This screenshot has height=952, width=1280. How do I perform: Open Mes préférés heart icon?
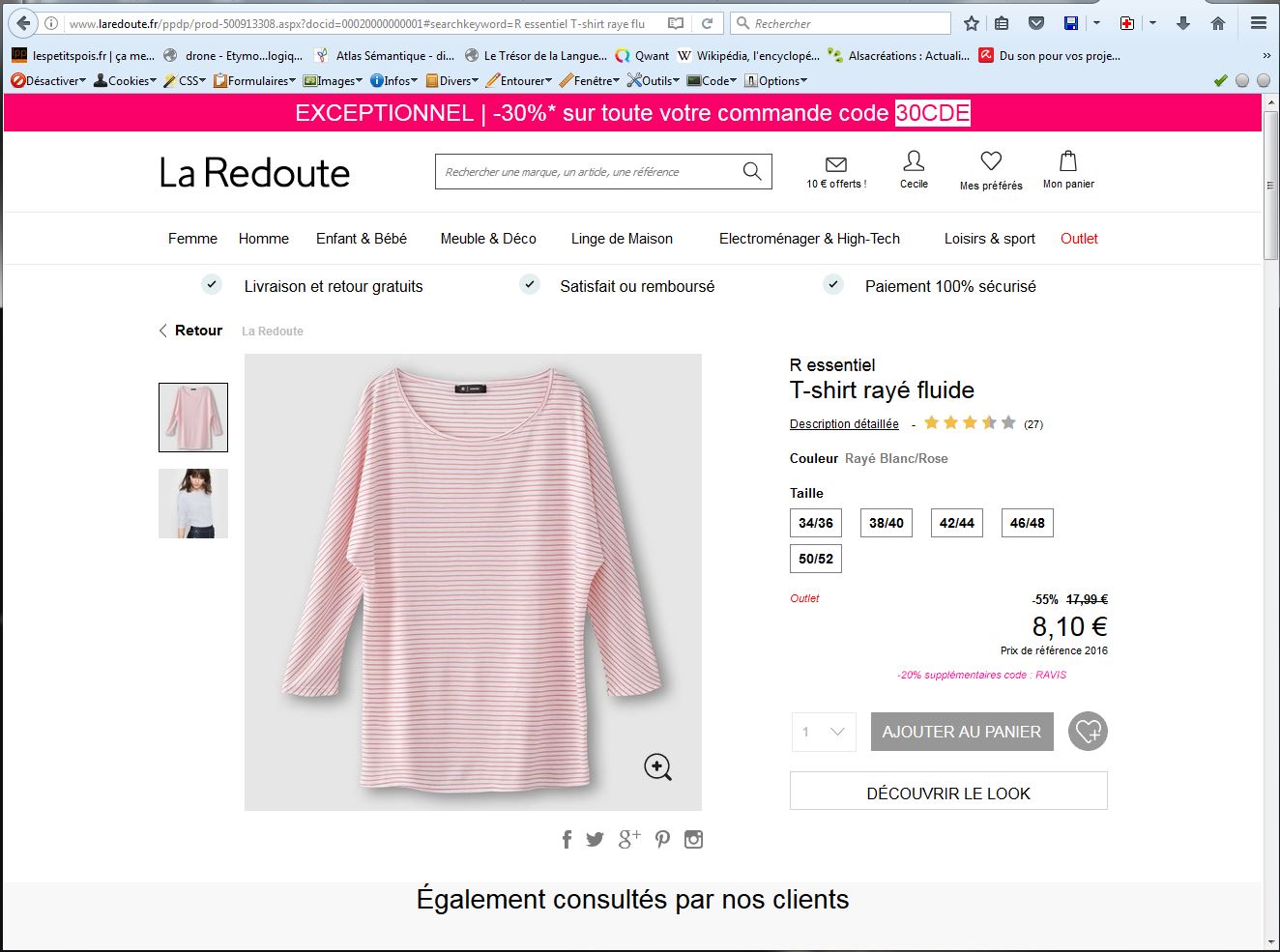[990, 161]
